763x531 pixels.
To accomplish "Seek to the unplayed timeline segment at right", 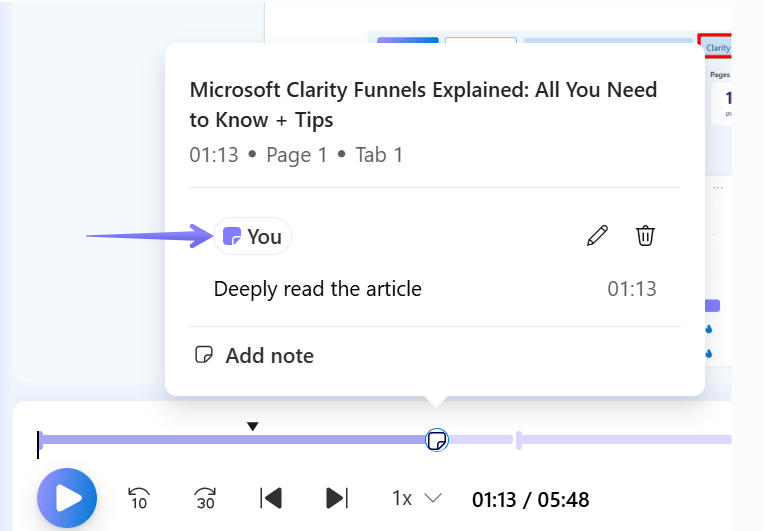I will [x=620, y=440].
